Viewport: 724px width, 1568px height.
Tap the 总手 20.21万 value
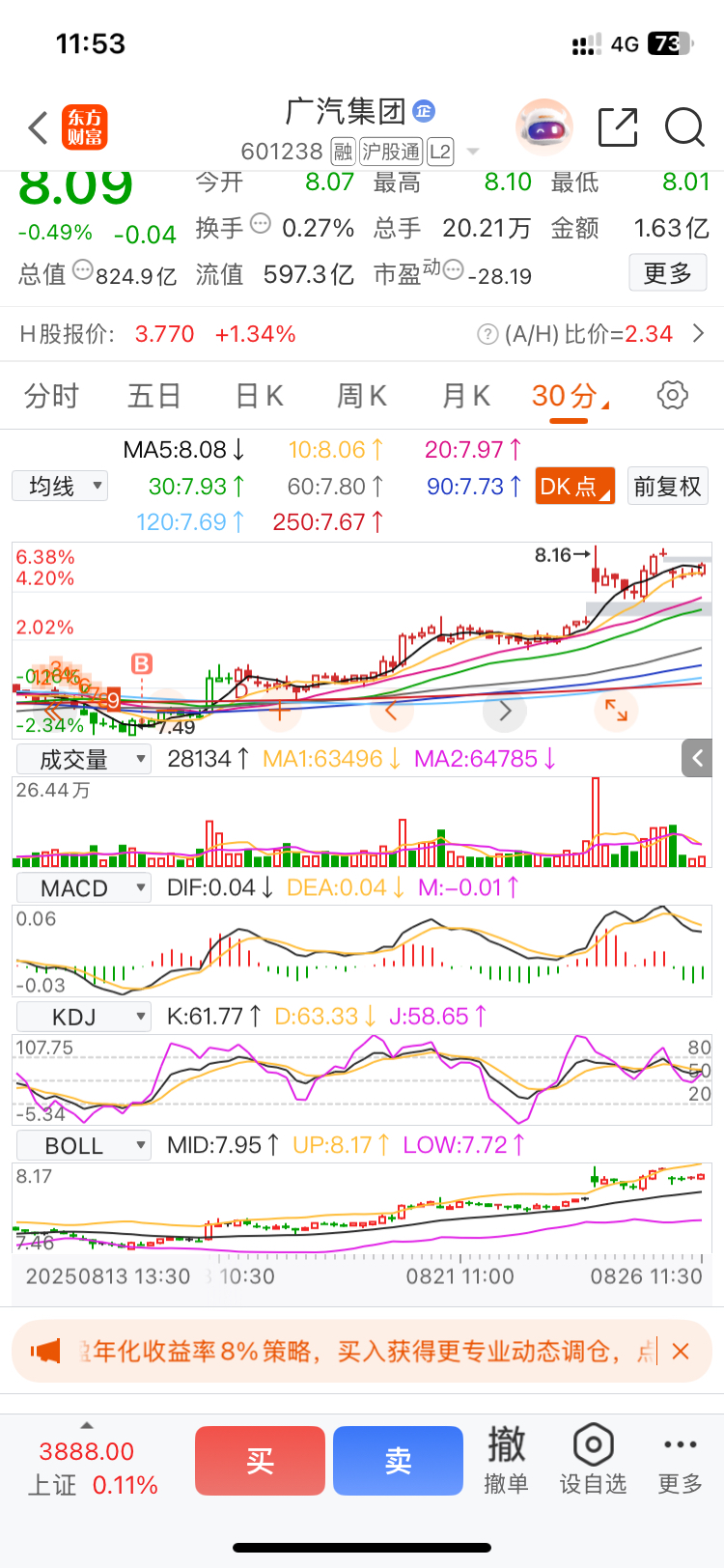point(453,228)
